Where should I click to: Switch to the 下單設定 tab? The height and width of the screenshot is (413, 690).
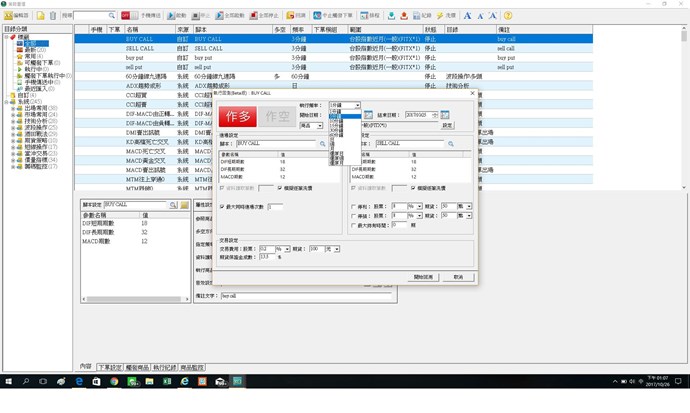click(x=110, y=367)
